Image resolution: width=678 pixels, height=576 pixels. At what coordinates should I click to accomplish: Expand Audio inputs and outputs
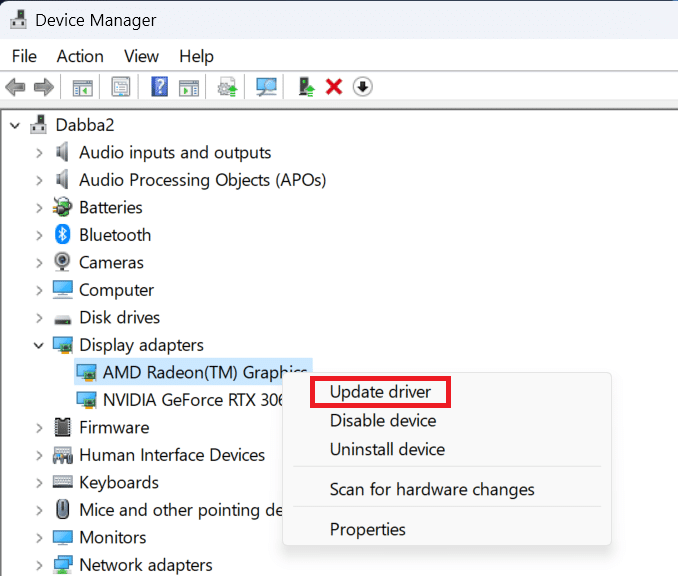point(39,153)
